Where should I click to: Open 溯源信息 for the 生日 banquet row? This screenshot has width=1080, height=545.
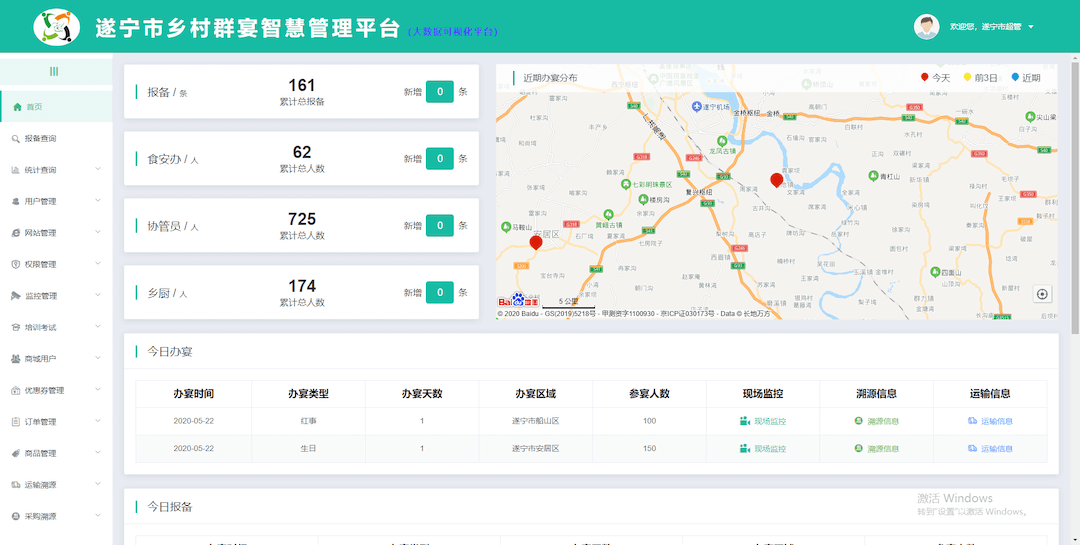[x=876, y=449]
